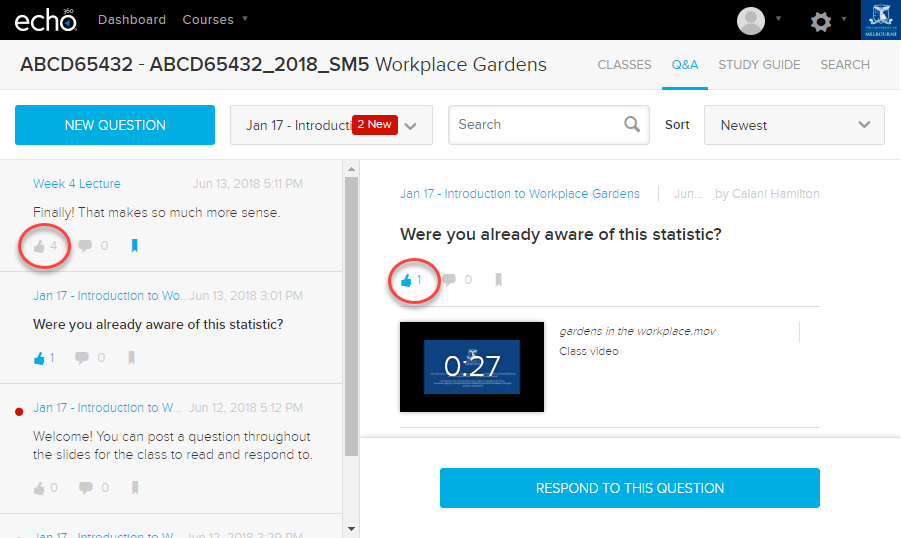Click the echo360 logo

[x=45, y=20]
